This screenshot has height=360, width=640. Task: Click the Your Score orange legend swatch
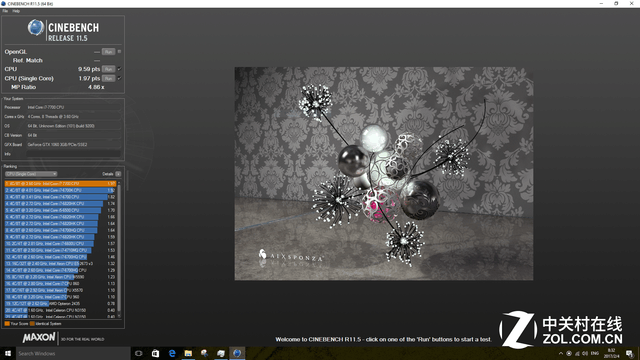7,324
